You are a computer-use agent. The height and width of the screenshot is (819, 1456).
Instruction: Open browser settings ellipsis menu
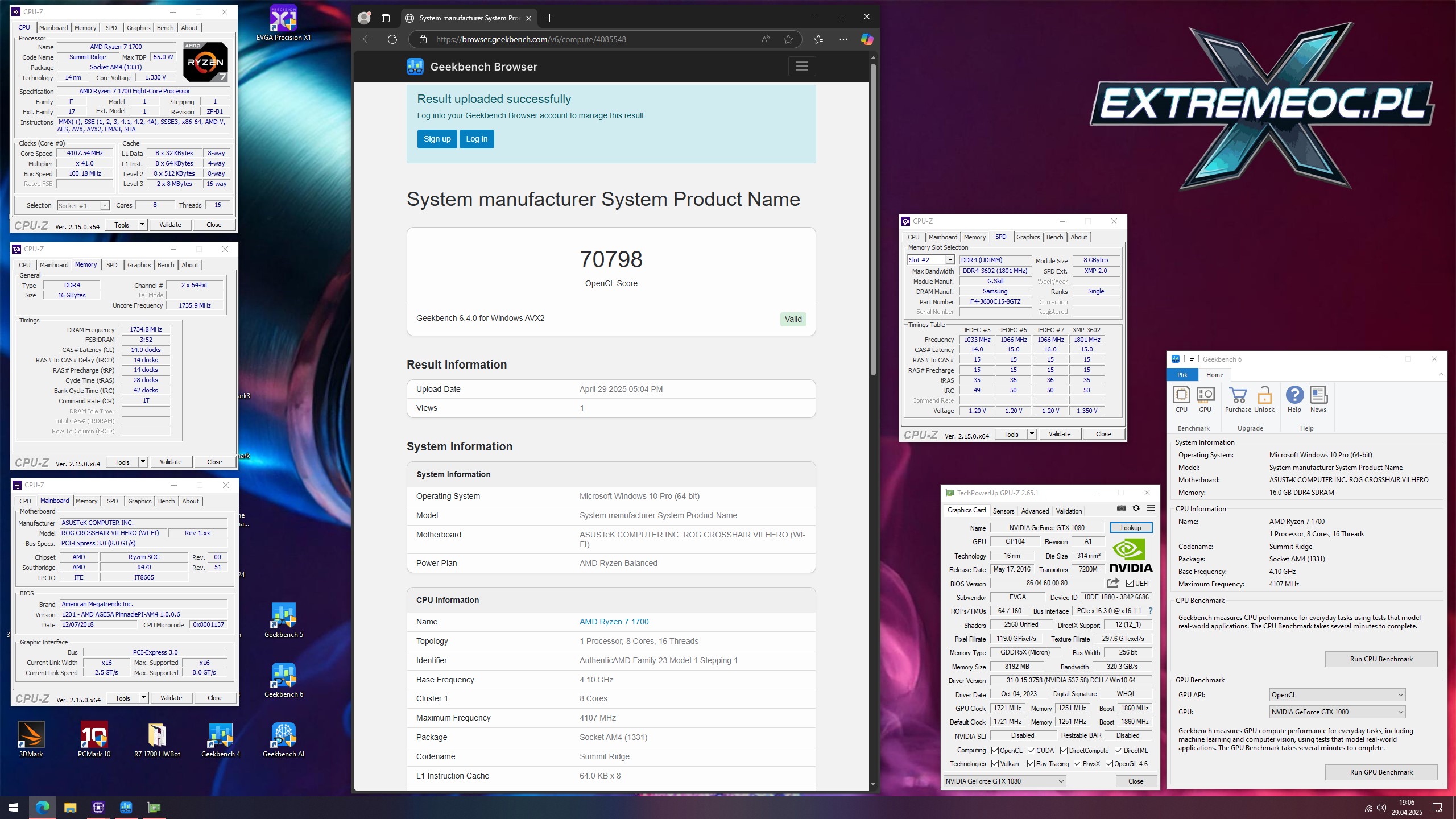click(x=843, y=39)
